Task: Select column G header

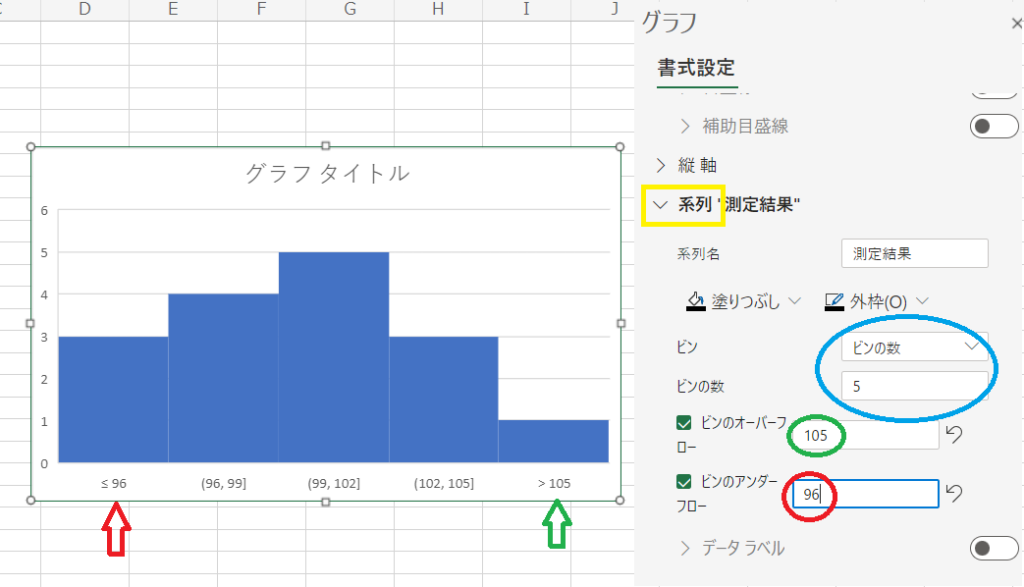Action: (x=350, y=10)
